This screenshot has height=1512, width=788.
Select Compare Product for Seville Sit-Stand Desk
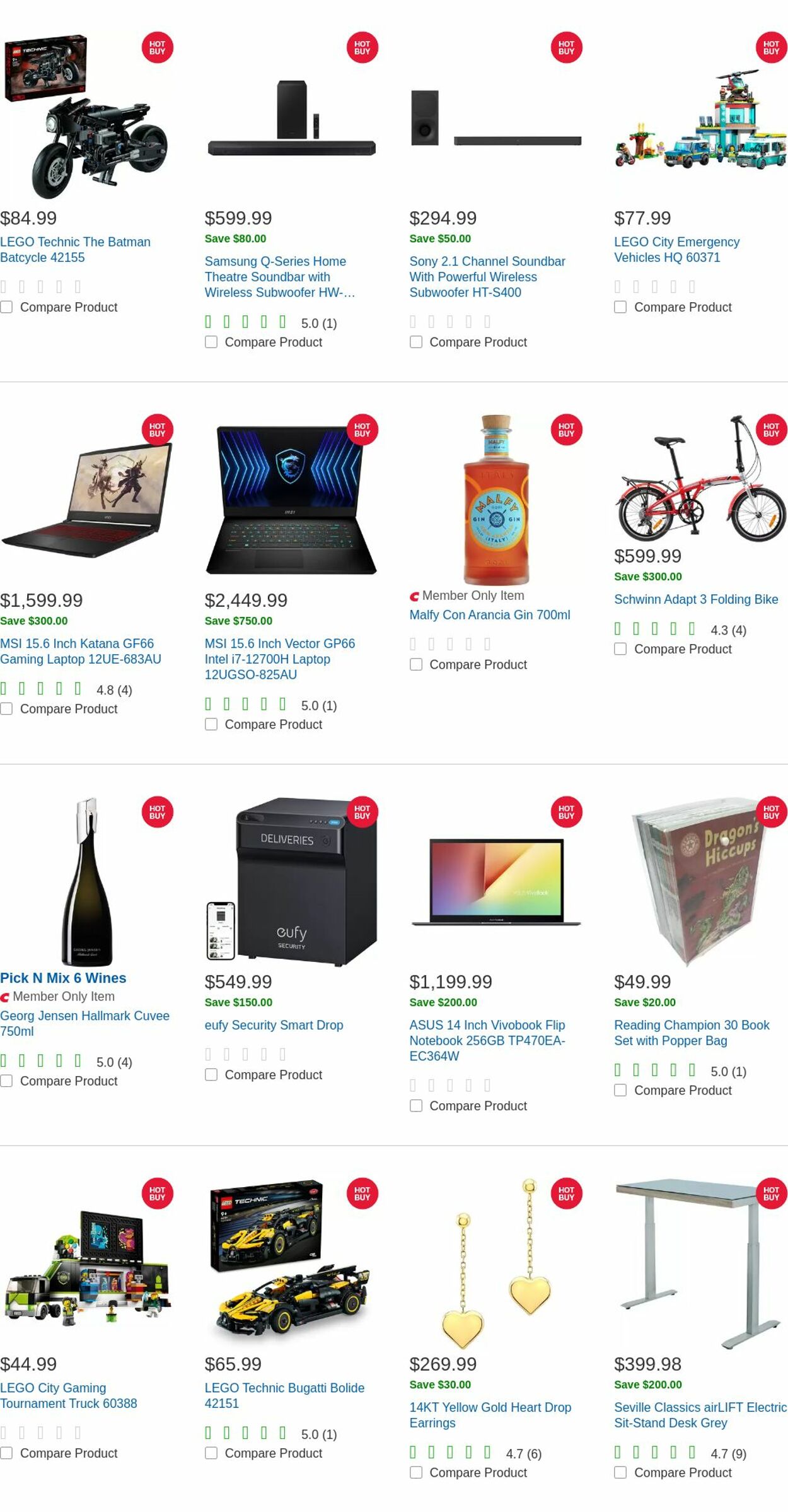620,1472
